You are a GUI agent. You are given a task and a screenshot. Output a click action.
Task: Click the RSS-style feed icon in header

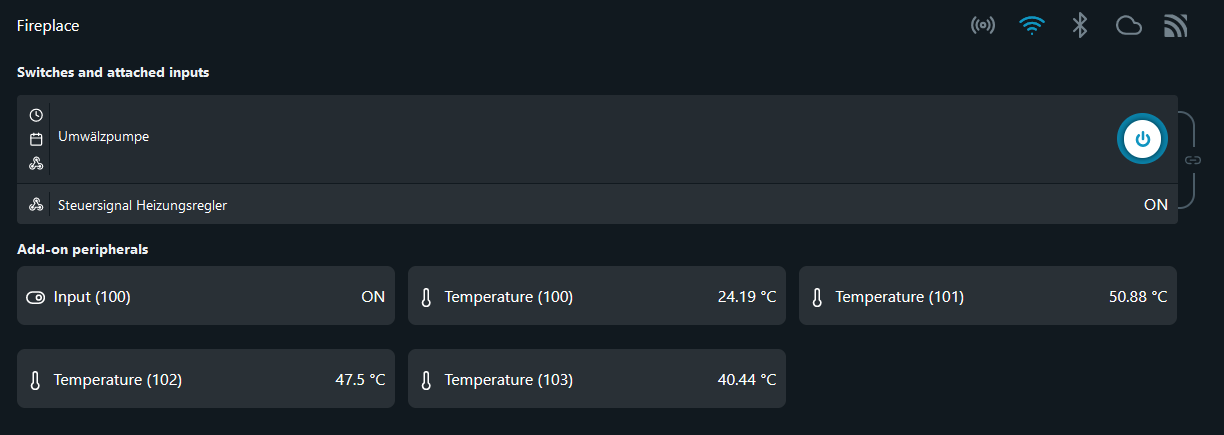point(1176,26)
